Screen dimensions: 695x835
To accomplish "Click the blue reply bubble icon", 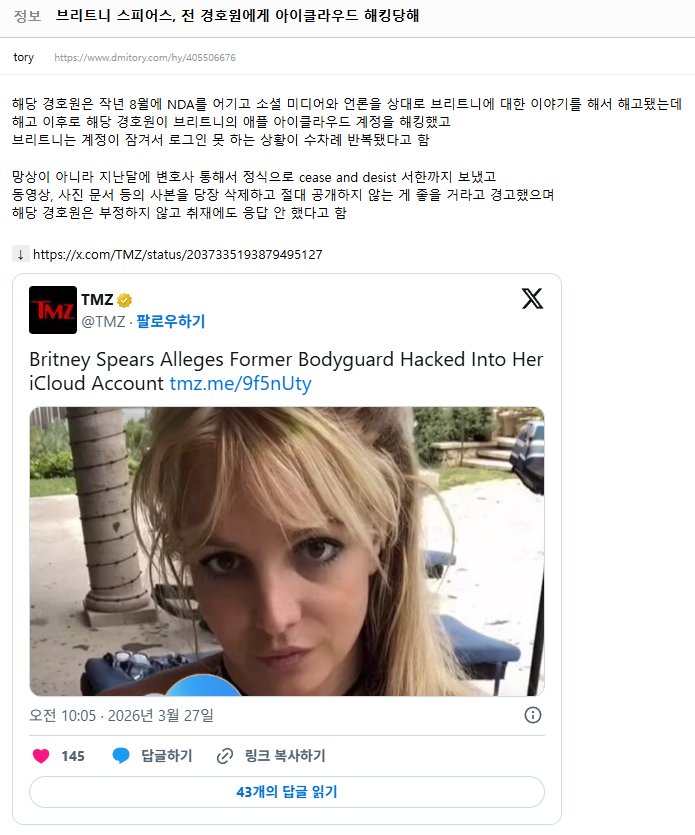I will pyautogui.click(x=121, y=756).
